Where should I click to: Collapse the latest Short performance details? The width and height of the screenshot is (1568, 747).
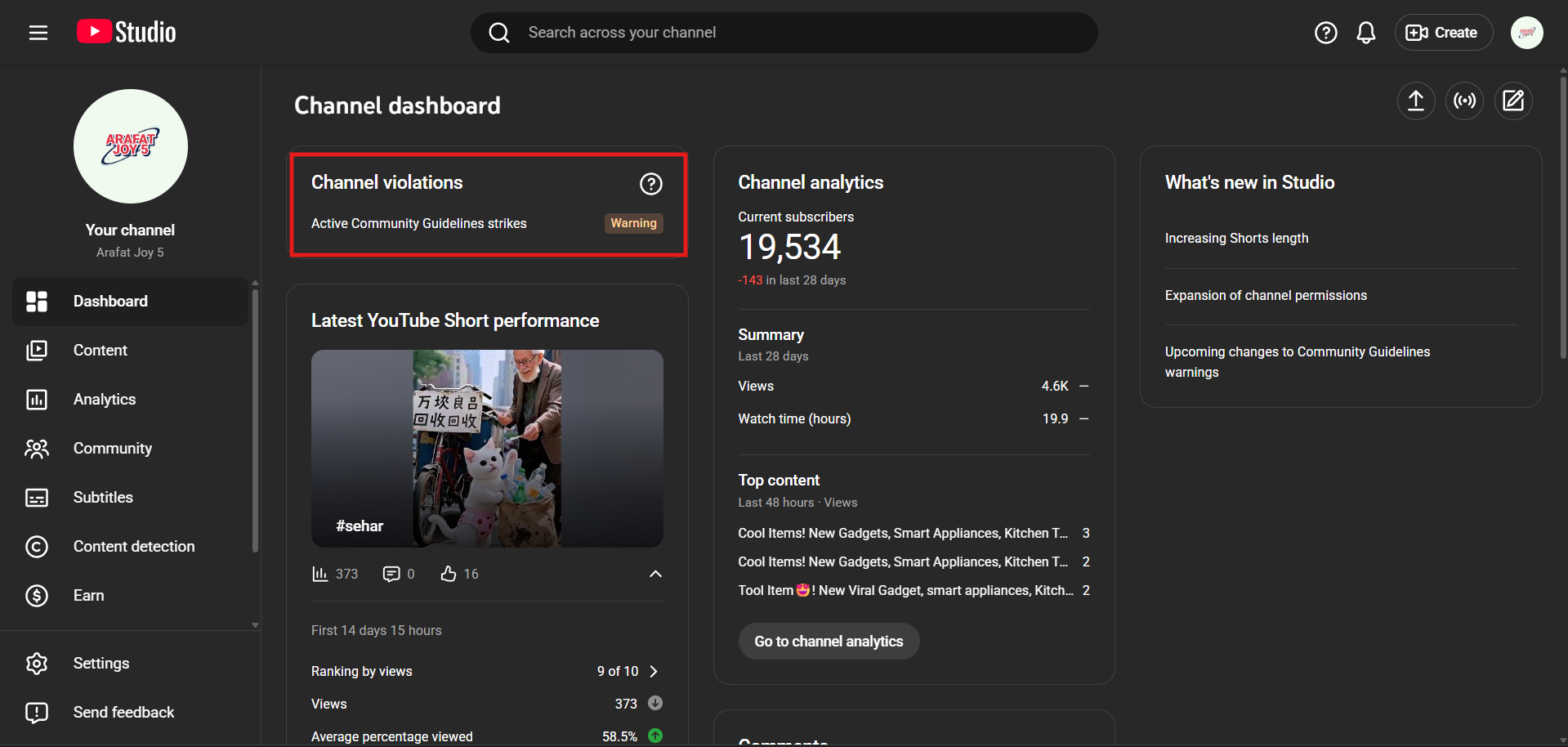tap(655, 574)
